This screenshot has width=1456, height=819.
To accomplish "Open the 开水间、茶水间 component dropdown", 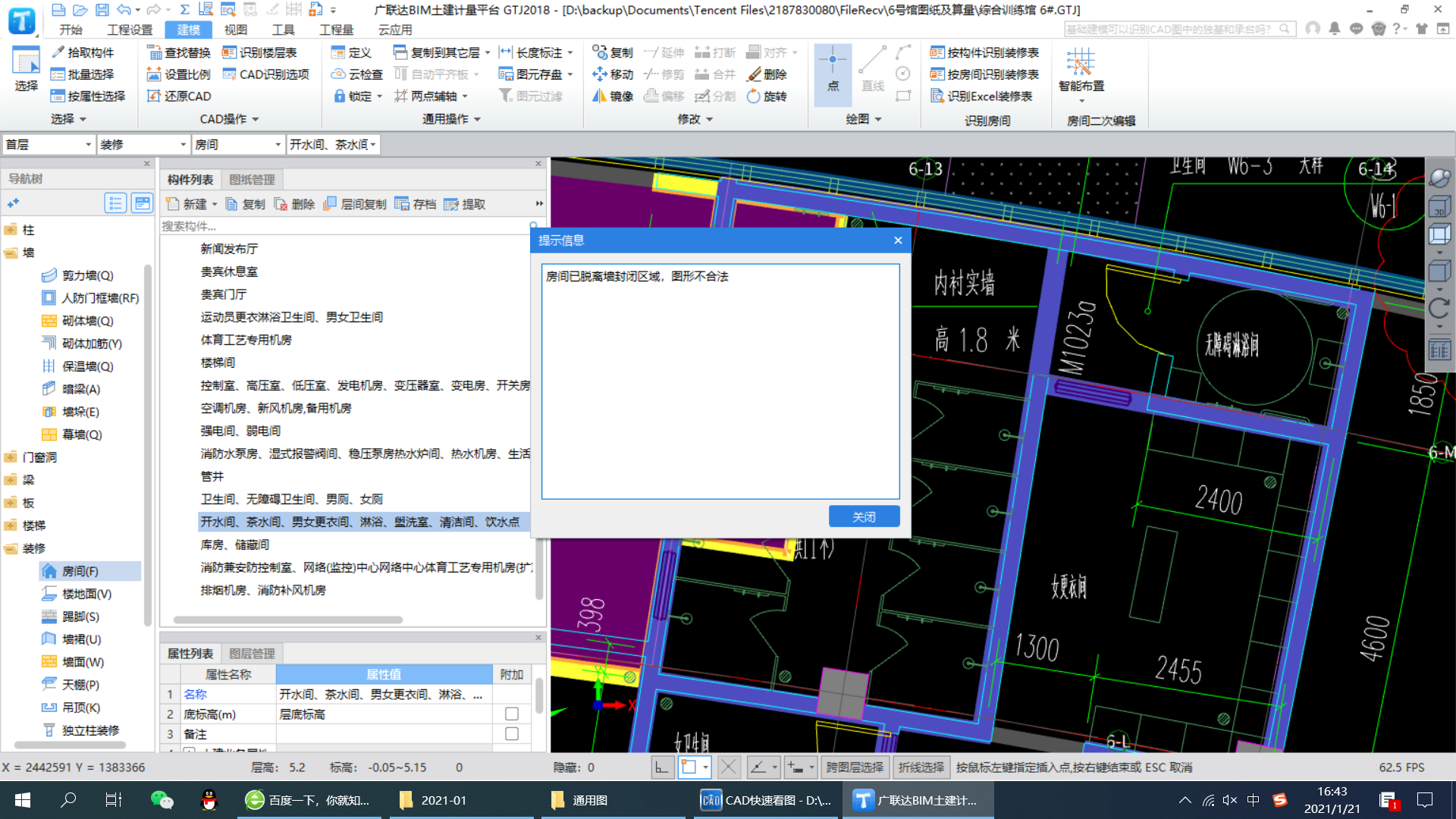I will (332, 144).
